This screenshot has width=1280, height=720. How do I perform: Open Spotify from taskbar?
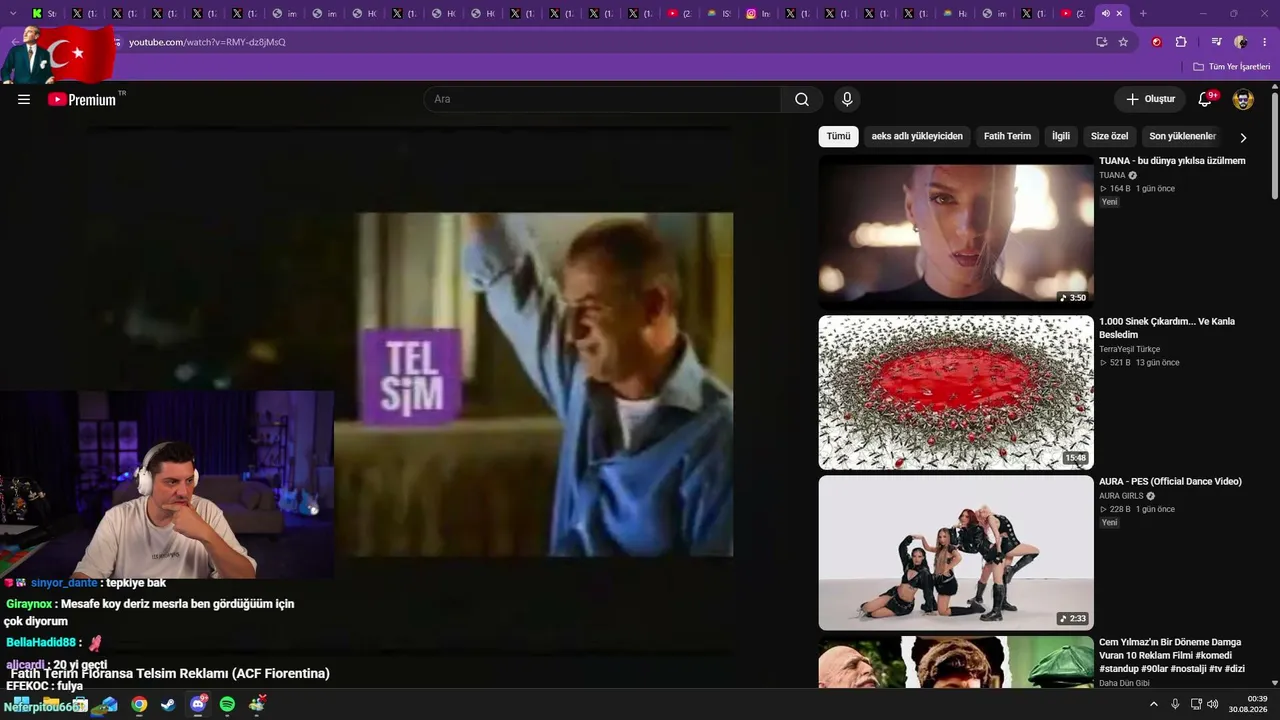click(227, 705)
